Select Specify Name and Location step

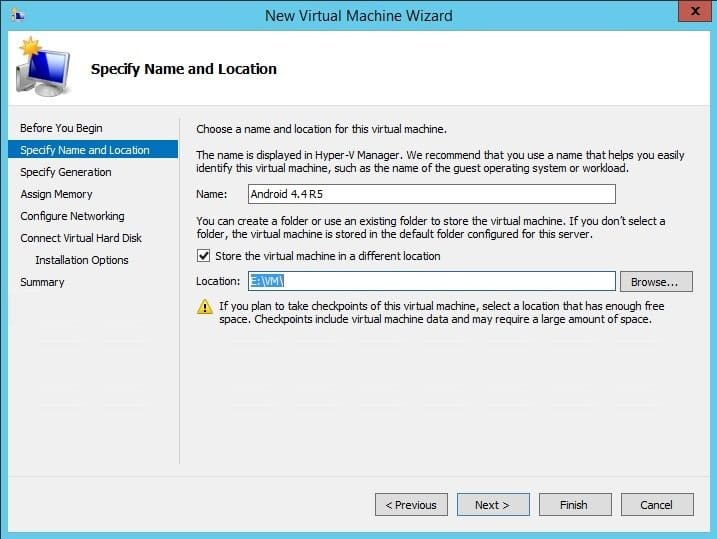[x=93, y=149]
